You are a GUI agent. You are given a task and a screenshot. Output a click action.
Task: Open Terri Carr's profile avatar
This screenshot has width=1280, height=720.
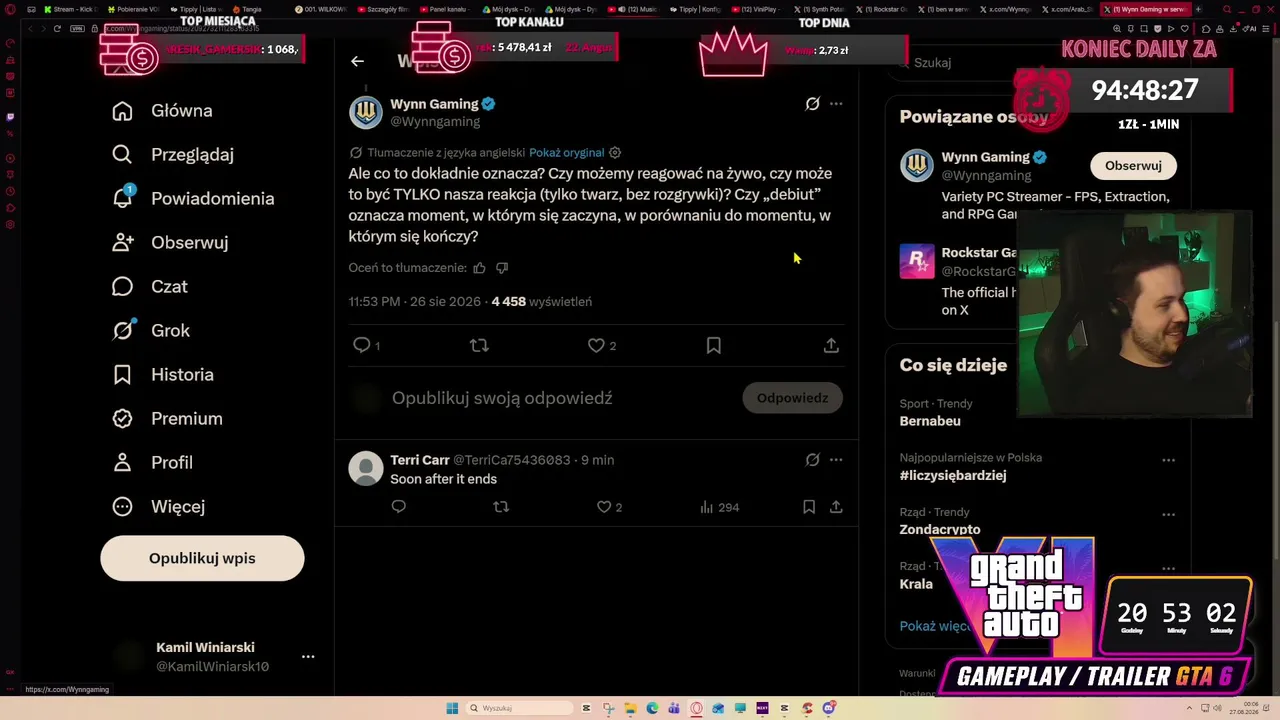coord(365,468)
